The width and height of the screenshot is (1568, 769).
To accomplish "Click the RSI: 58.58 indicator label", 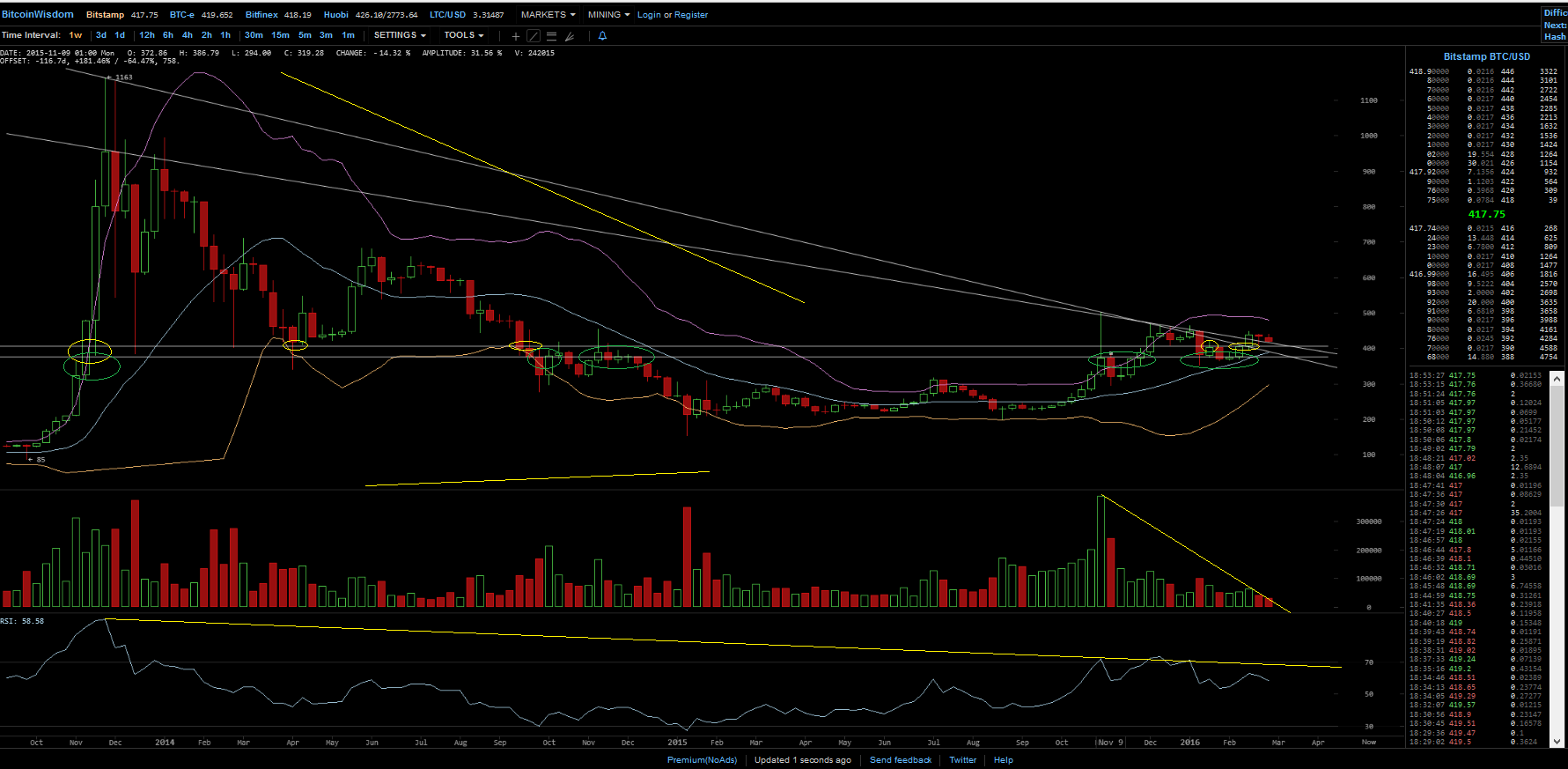I will coord(22,621).
